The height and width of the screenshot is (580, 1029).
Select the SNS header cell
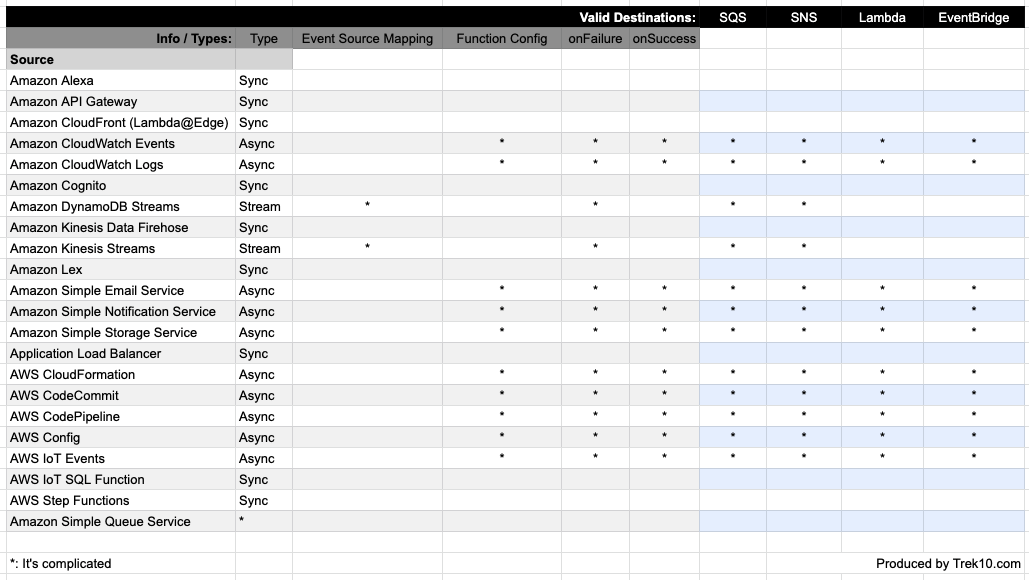tap(803, 18)
